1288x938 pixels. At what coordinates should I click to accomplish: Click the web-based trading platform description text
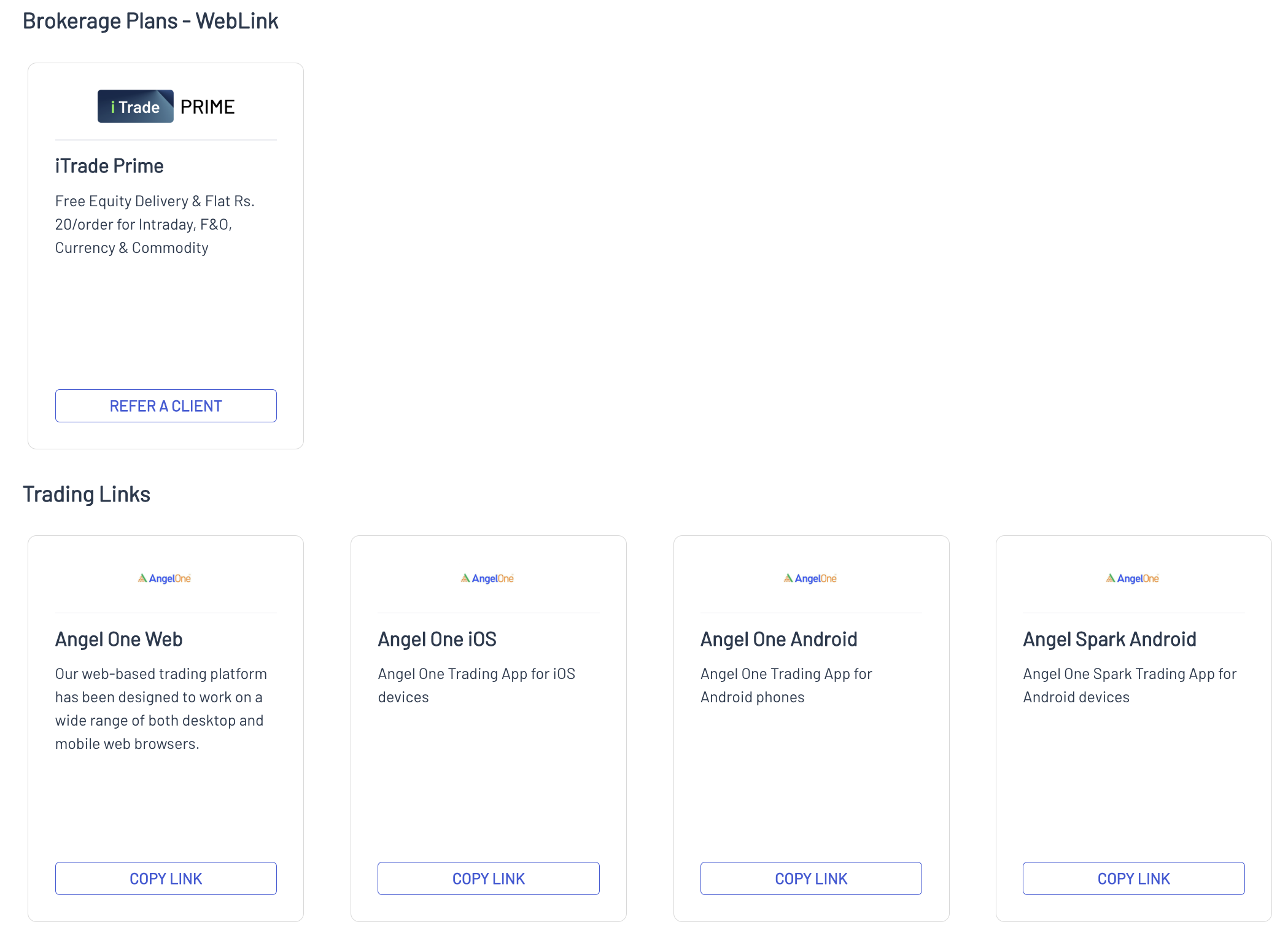pyautogui.click(x=161, y=709)
